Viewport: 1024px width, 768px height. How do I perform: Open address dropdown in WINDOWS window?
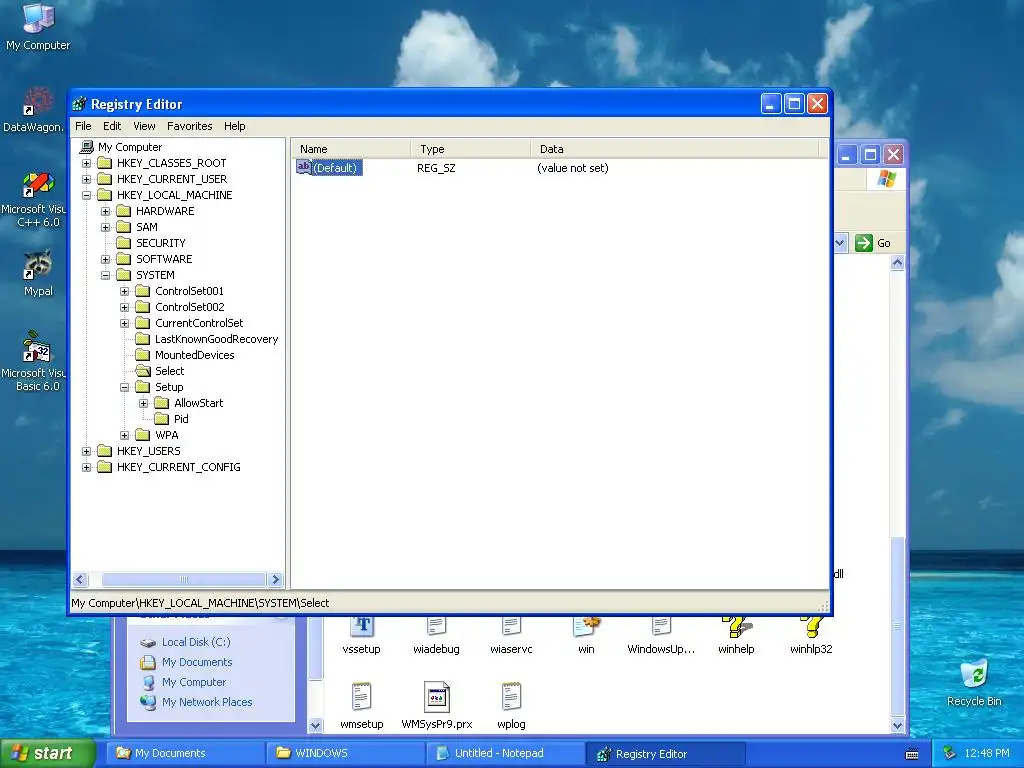click(840, 243)
